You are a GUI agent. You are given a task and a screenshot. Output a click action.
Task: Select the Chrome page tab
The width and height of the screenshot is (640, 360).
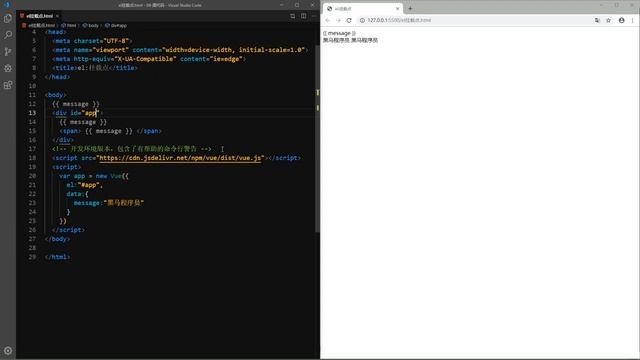[x=362, y=9]
